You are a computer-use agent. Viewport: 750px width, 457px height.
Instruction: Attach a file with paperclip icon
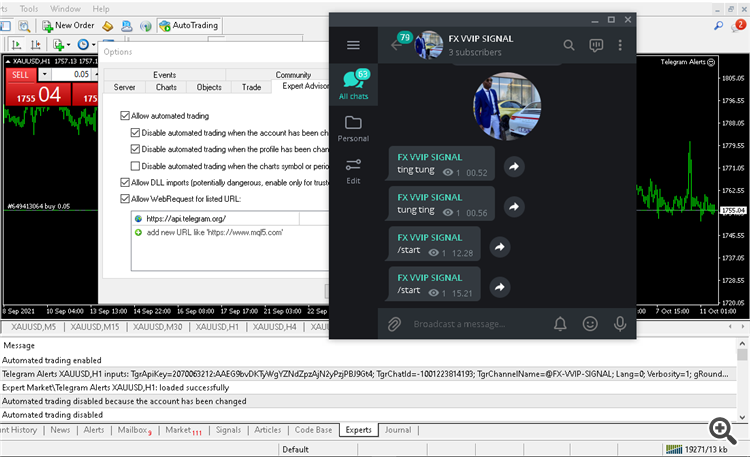tap(394, 324)
